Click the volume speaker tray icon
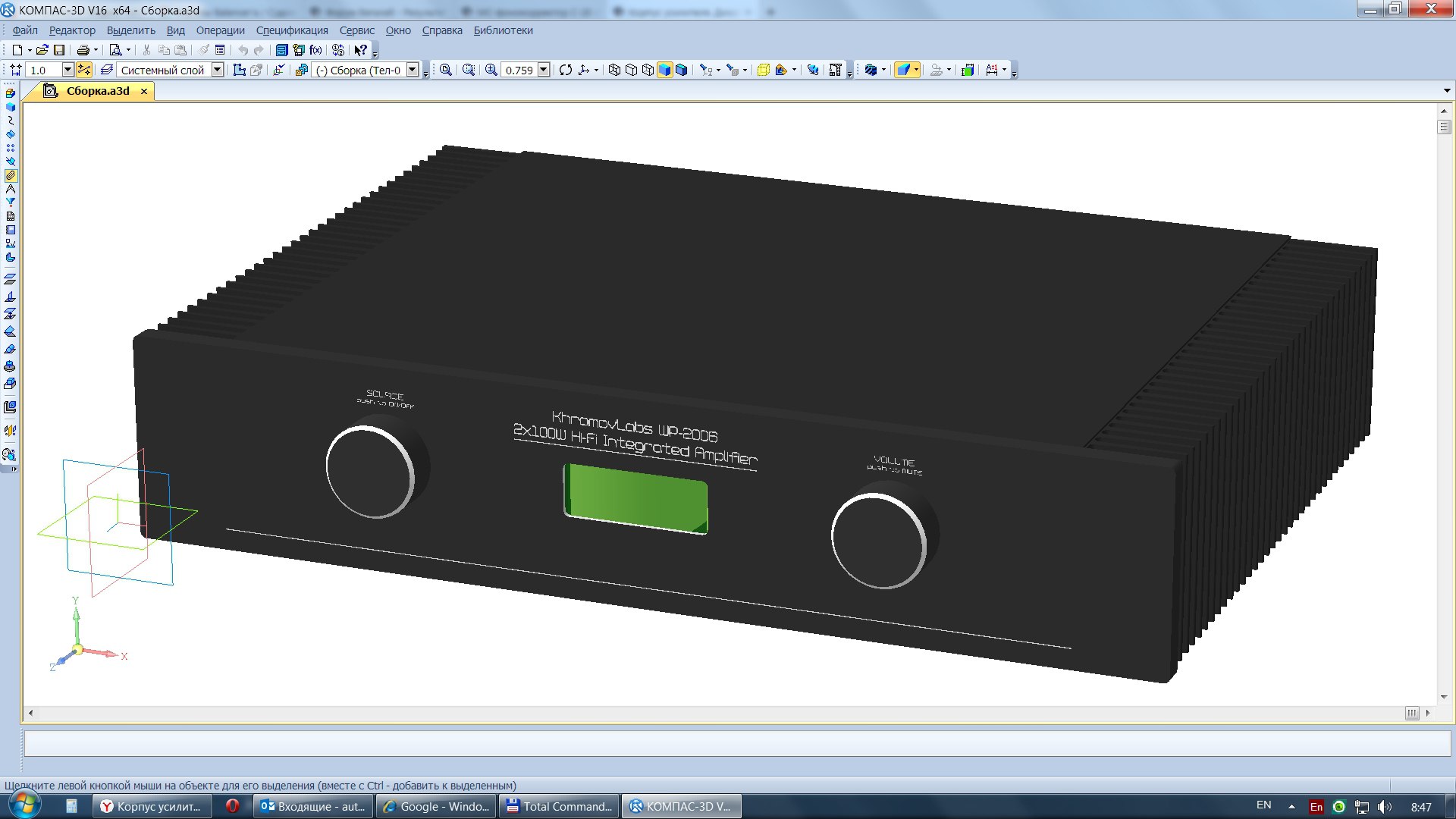The height and width of the screenshot is (819, 1456). pyautogui.click(x=1385, y=807)
